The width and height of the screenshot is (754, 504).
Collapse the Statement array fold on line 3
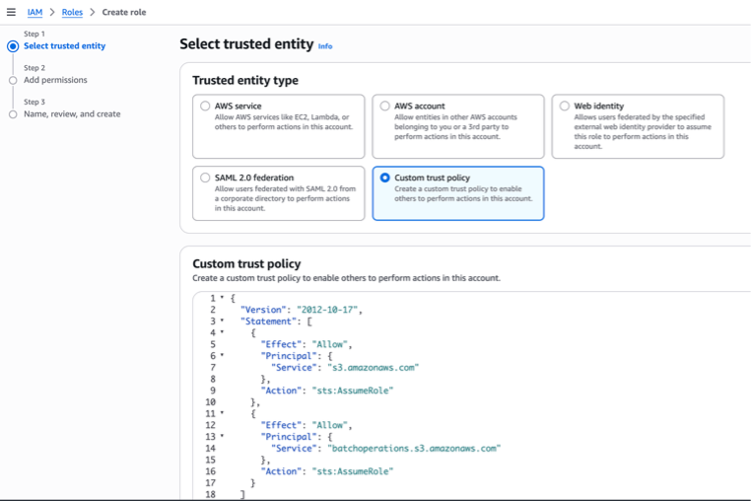(x=222, y=321)
